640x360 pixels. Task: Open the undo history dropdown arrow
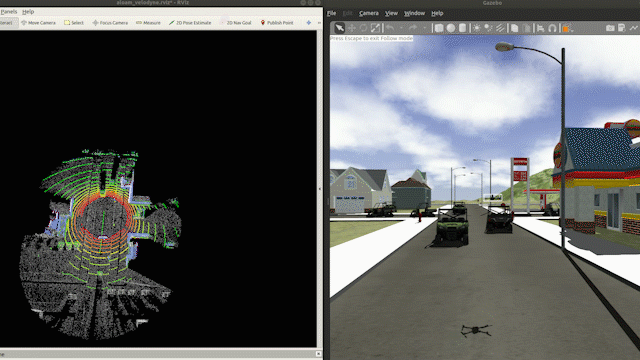[x=401, y=28]
